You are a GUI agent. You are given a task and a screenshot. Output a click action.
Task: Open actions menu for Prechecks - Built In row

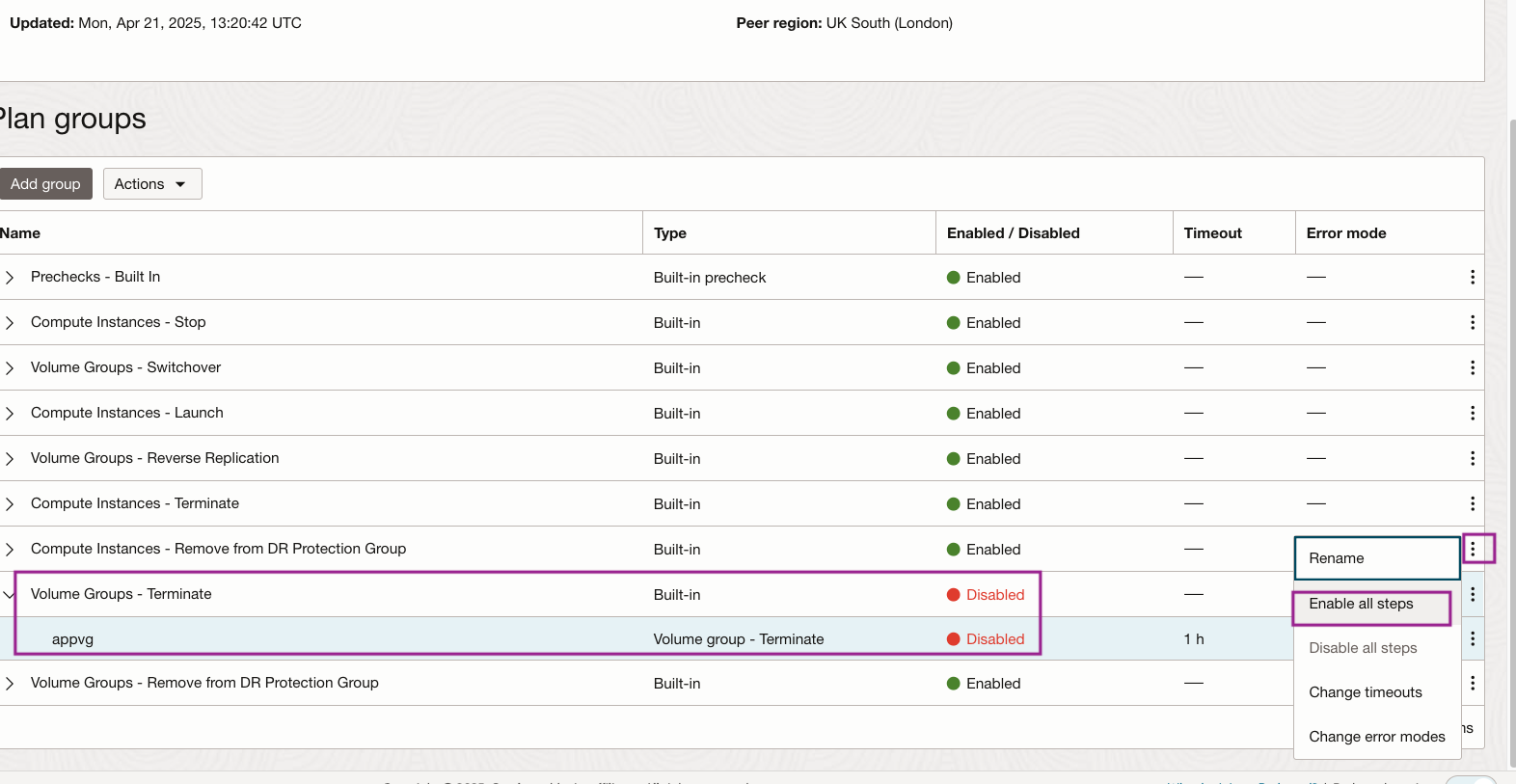[x=1473, y=278]
